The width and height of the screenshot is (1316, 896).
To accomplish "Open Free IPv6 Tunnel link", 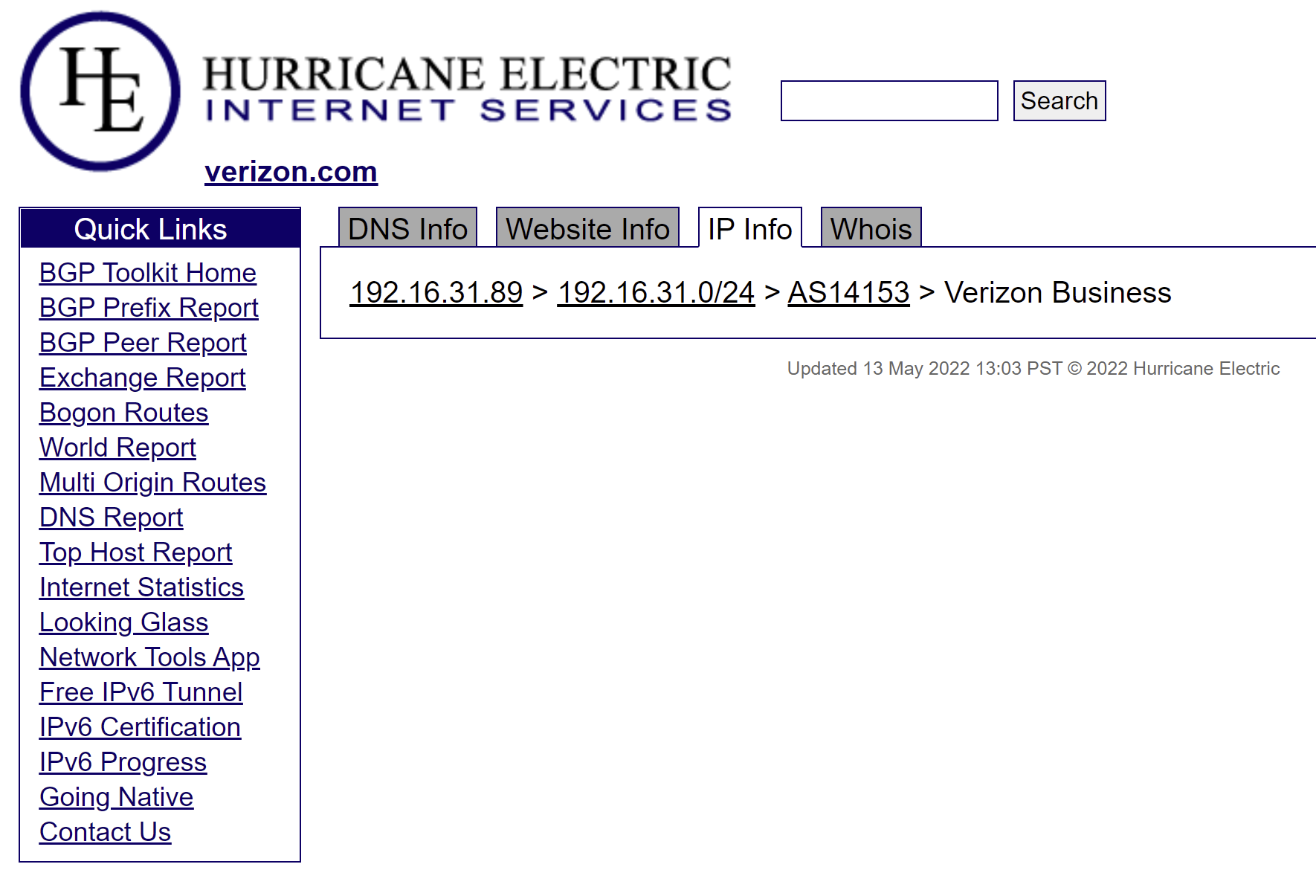I will point(141,692).
